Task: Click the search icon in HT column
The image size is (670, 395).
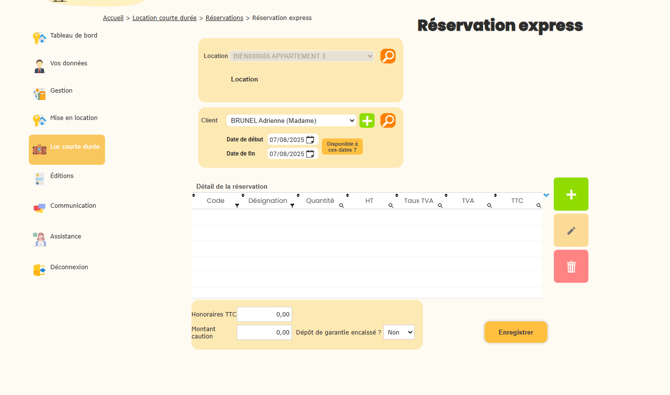Action: pyautogui.click(x=391, y=206)
